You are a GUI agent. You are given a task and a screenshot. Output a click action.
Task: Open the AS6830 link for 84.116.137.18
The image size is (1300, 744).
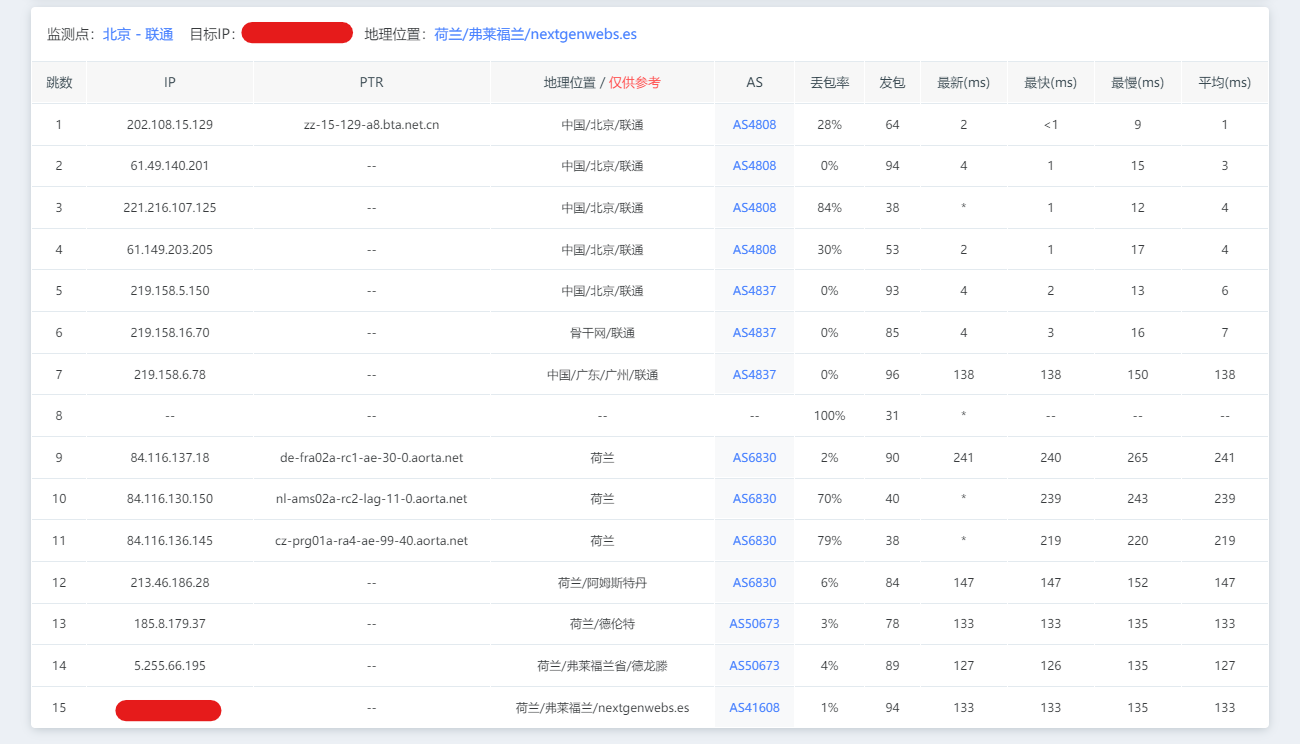pyautogui.click(x=754, y=458)
